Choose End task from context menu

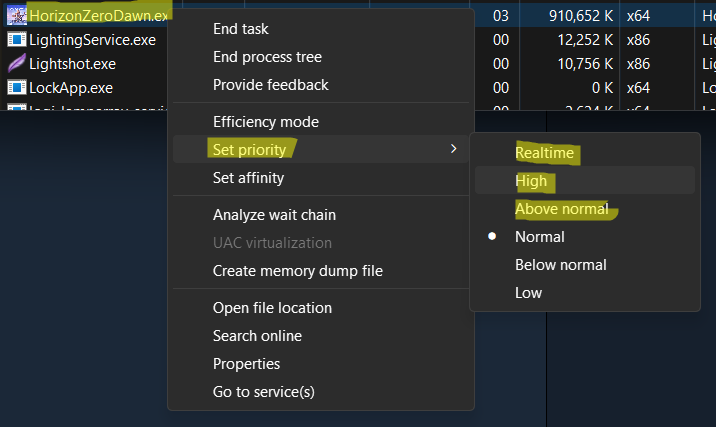point(240,29)
